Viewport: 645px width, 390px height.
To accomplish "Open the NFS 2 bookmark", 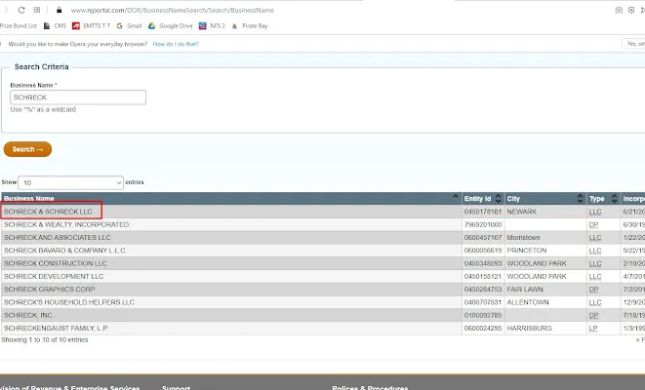I will (212, 26).
